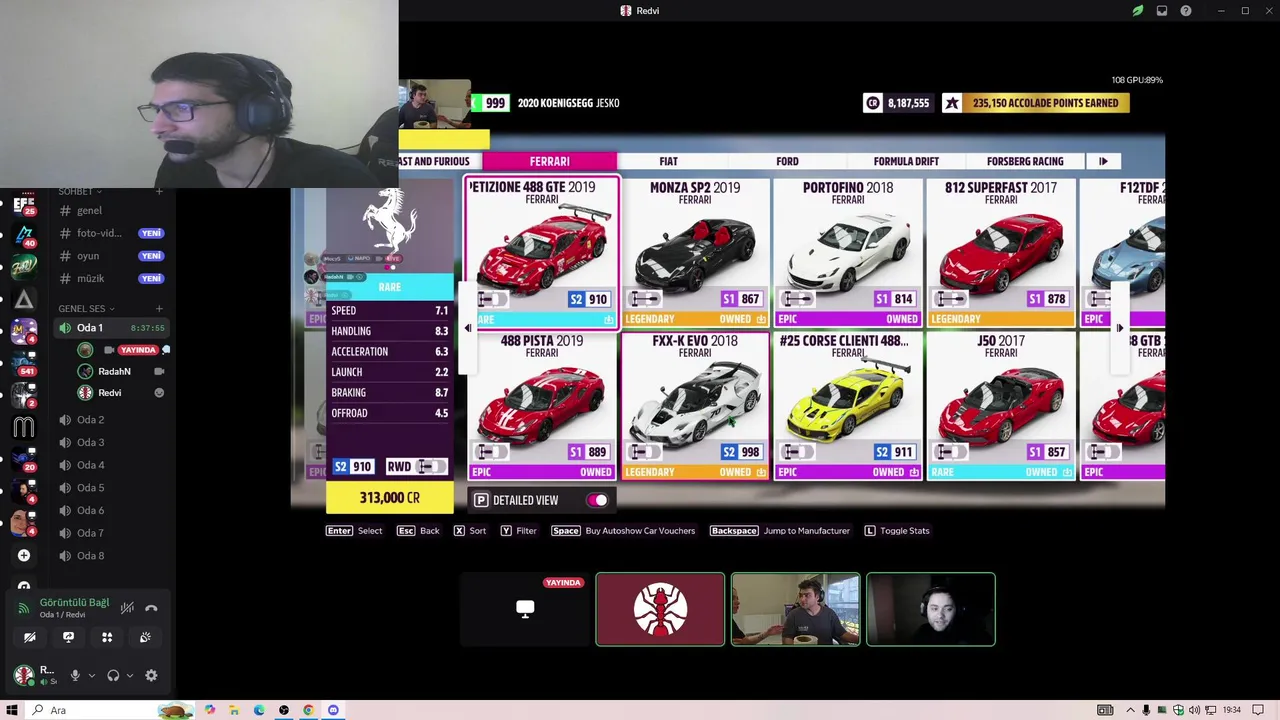Open the oyun text channel
Image resolution: width=1280 pixels, height=720 pixels.
[x=110, y=256]
